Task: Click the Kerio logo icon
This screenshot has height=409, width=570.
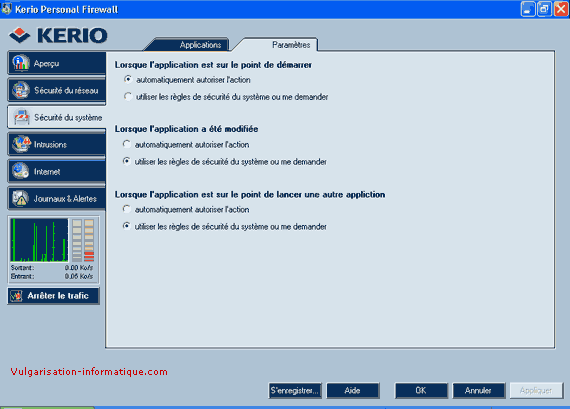Action: (x=20, y=35)
